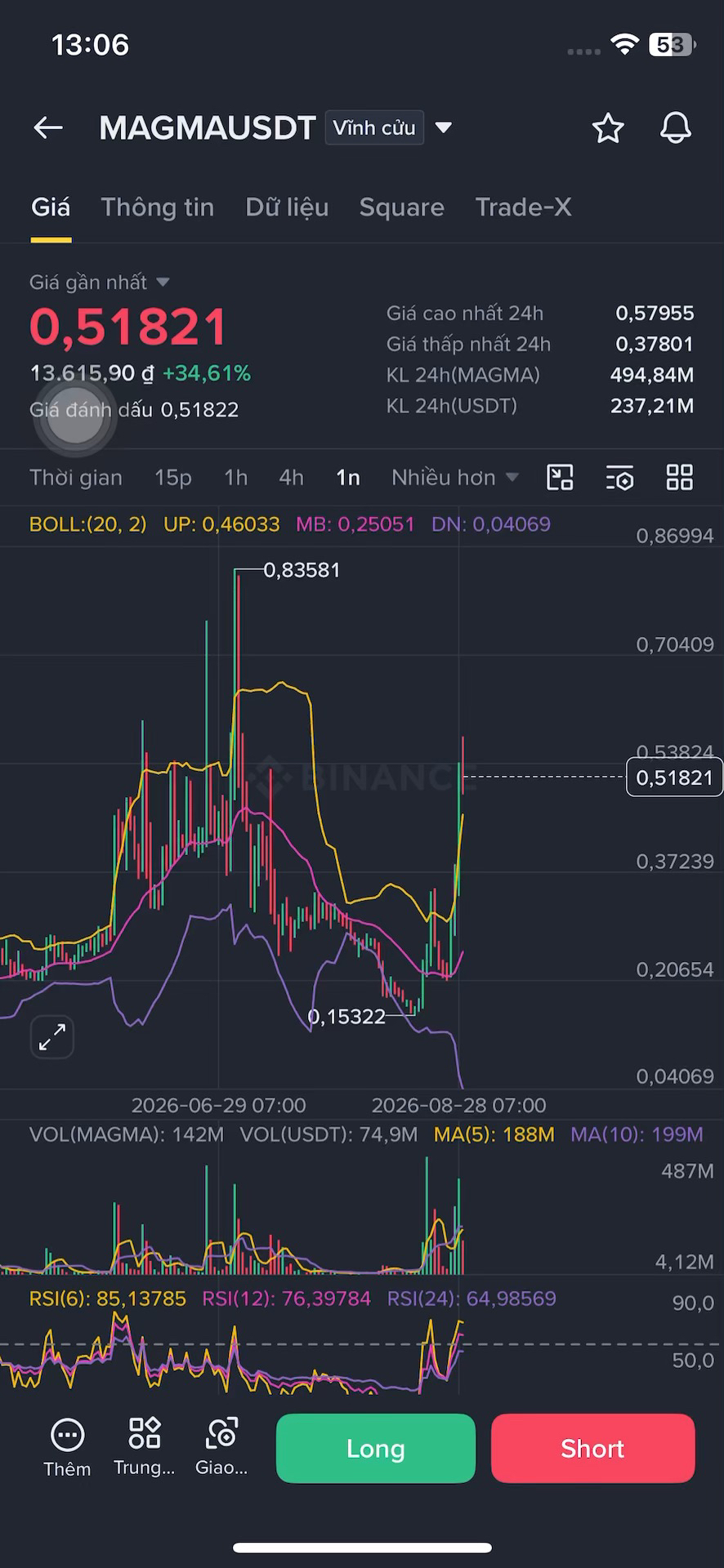Open a Short position
Screen dimensions: 724x1568
[593, 1449]
